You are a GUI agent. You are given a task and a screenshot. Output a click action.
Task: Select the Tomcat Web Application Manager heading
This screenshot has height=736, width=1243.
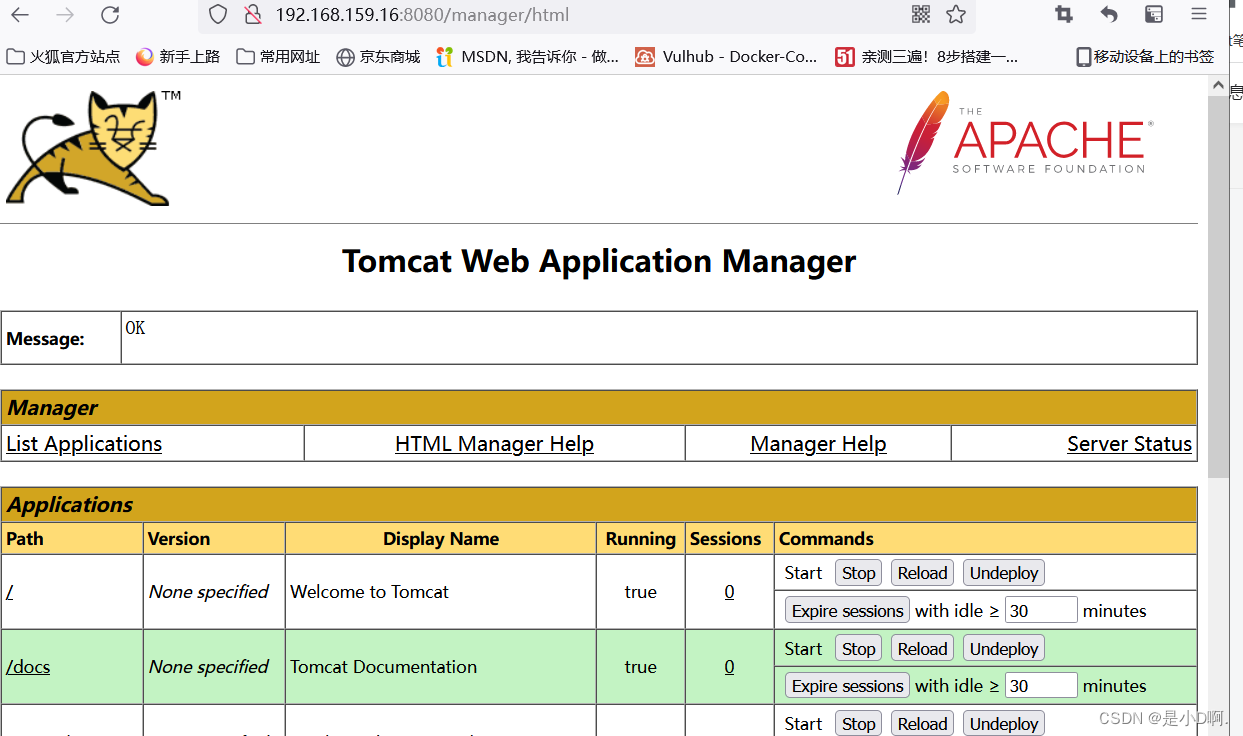point(599,261)
